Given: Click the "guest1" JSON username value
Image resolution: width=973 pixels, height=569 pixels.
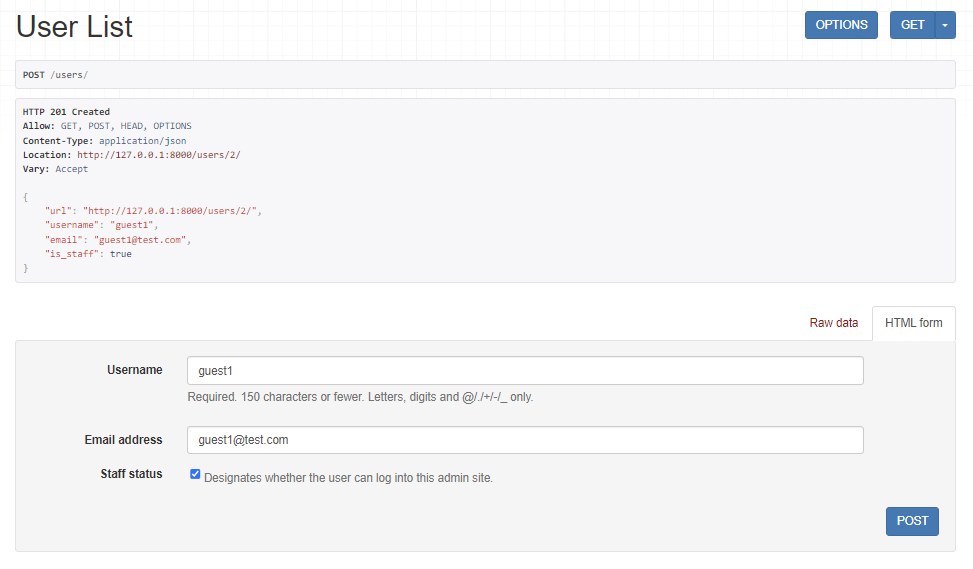Looking at the screenshot, I should tap(132, 225).
